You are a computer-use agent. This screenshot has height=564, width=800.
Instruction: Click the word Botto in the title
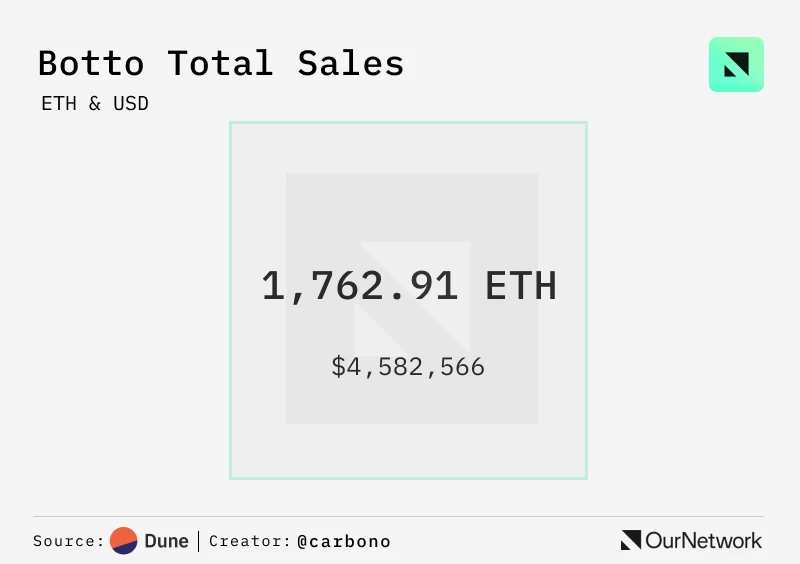(x=90, y=64)
